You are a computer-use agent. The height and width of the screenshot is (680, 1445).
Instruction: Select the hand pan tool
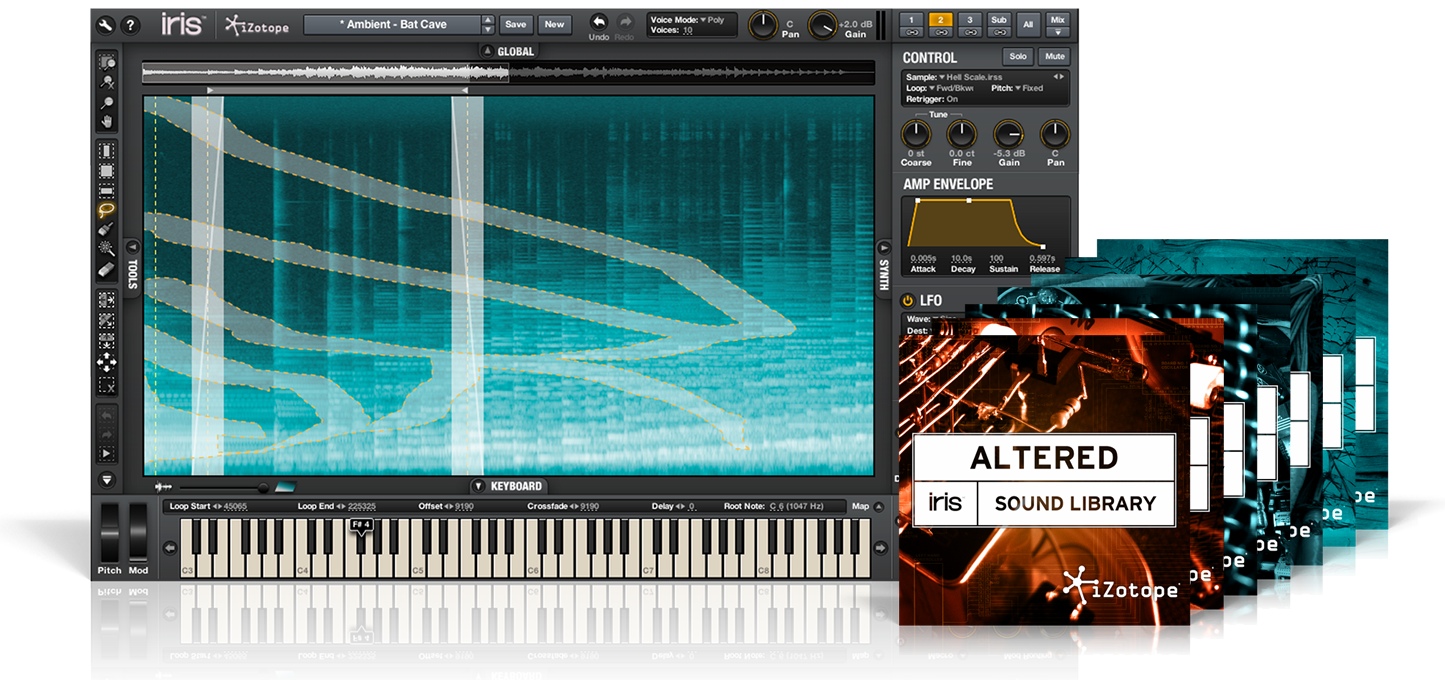106,122
